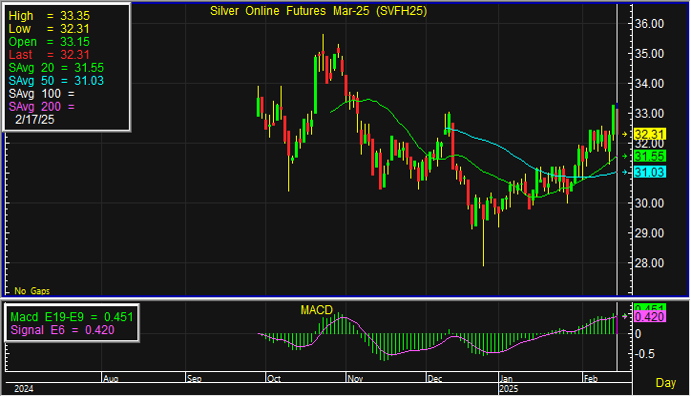The width and height of the screenshot is (691, 397).
Task: Click the 2025 year label on axis
Action: pos(509,389)
